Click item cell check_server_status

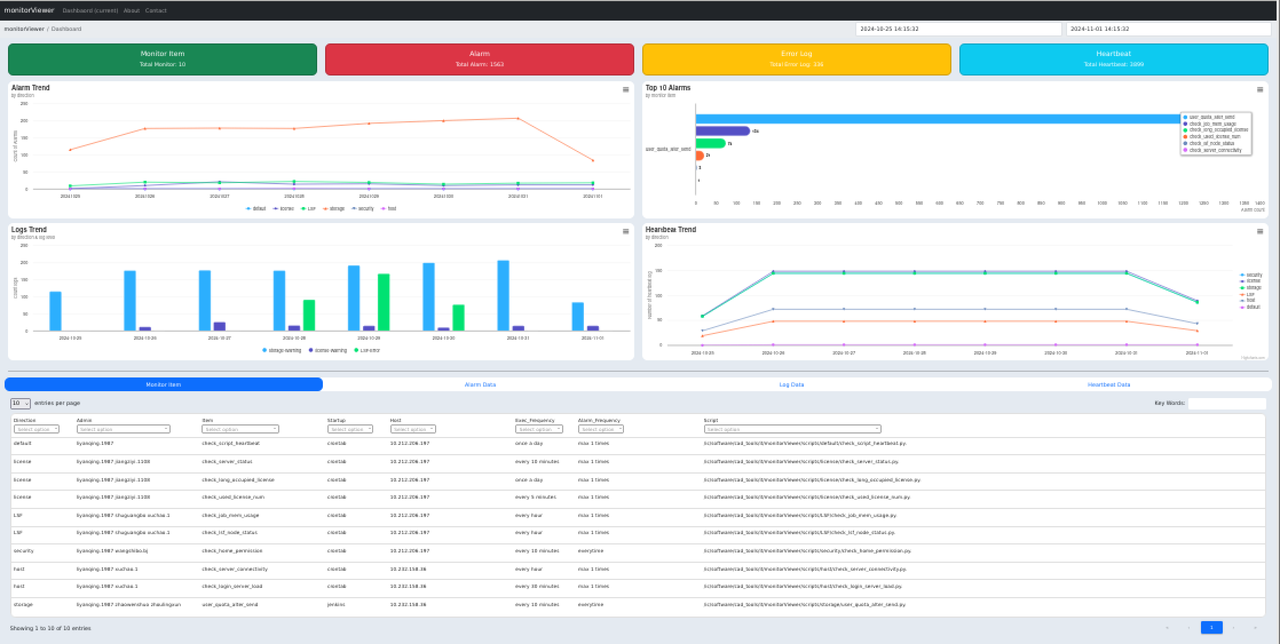(x=227, y=461)
